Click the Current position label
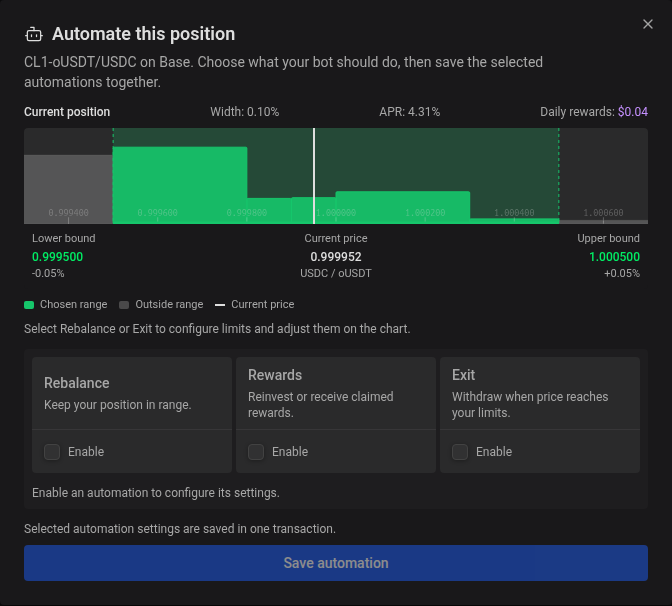Image resolution: width=672 pixels, height=606 pixels. click(67, 112)
